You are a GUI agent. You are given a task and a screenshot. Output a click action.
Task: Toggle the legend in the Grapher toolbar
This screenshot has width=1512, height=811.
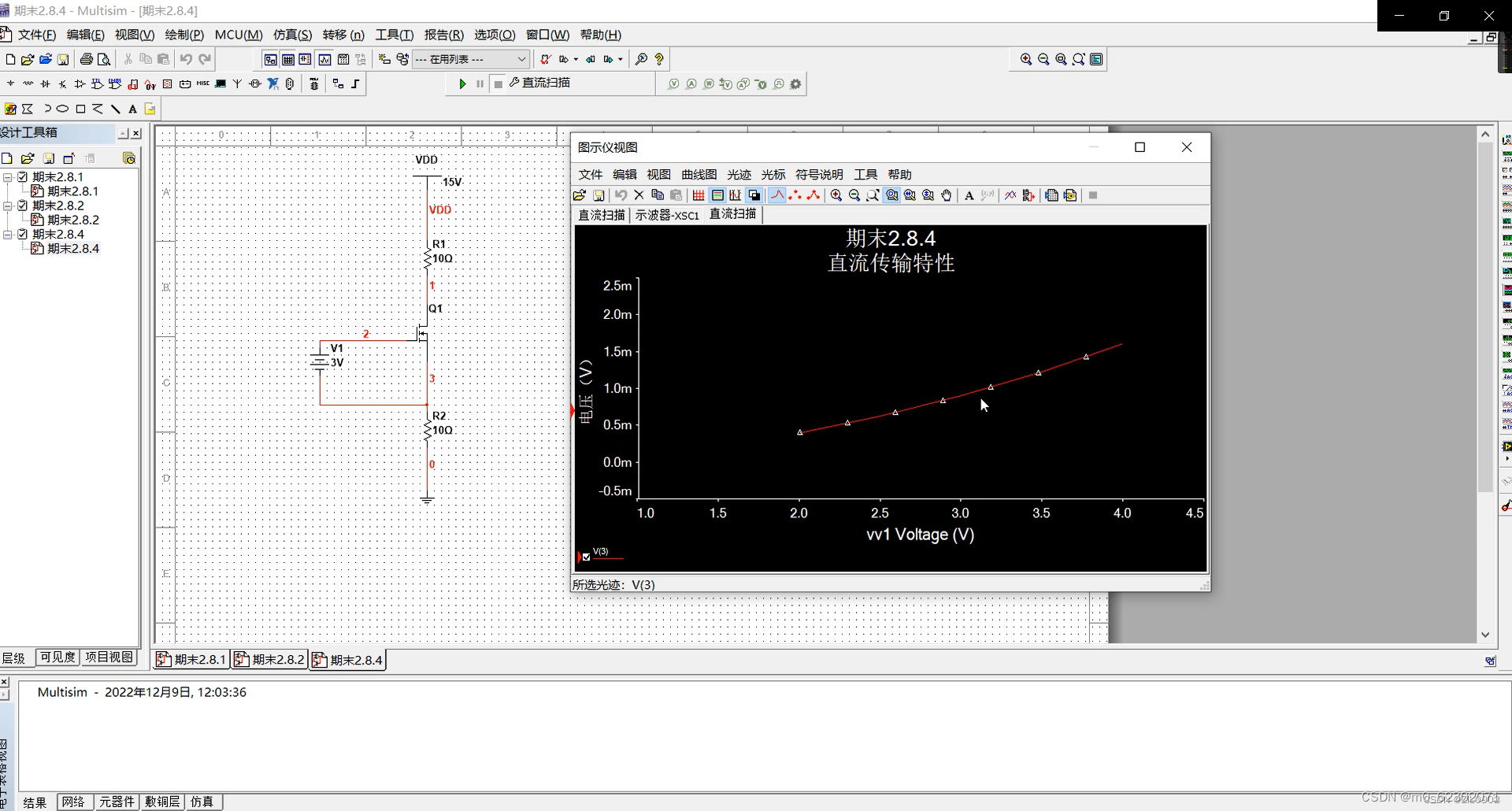tap(717, 195)
